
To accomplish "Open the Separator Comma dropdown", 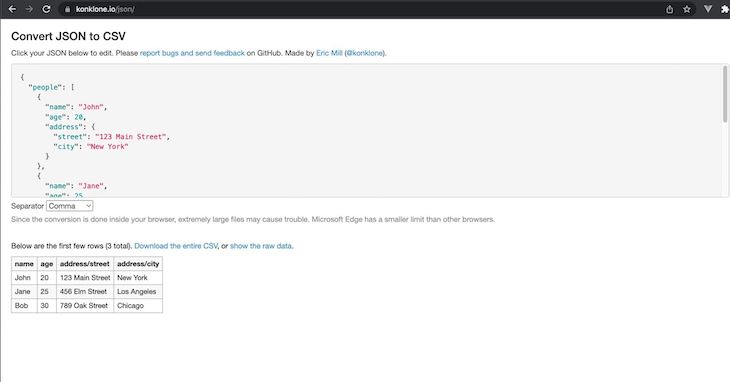I will [69, 206].
